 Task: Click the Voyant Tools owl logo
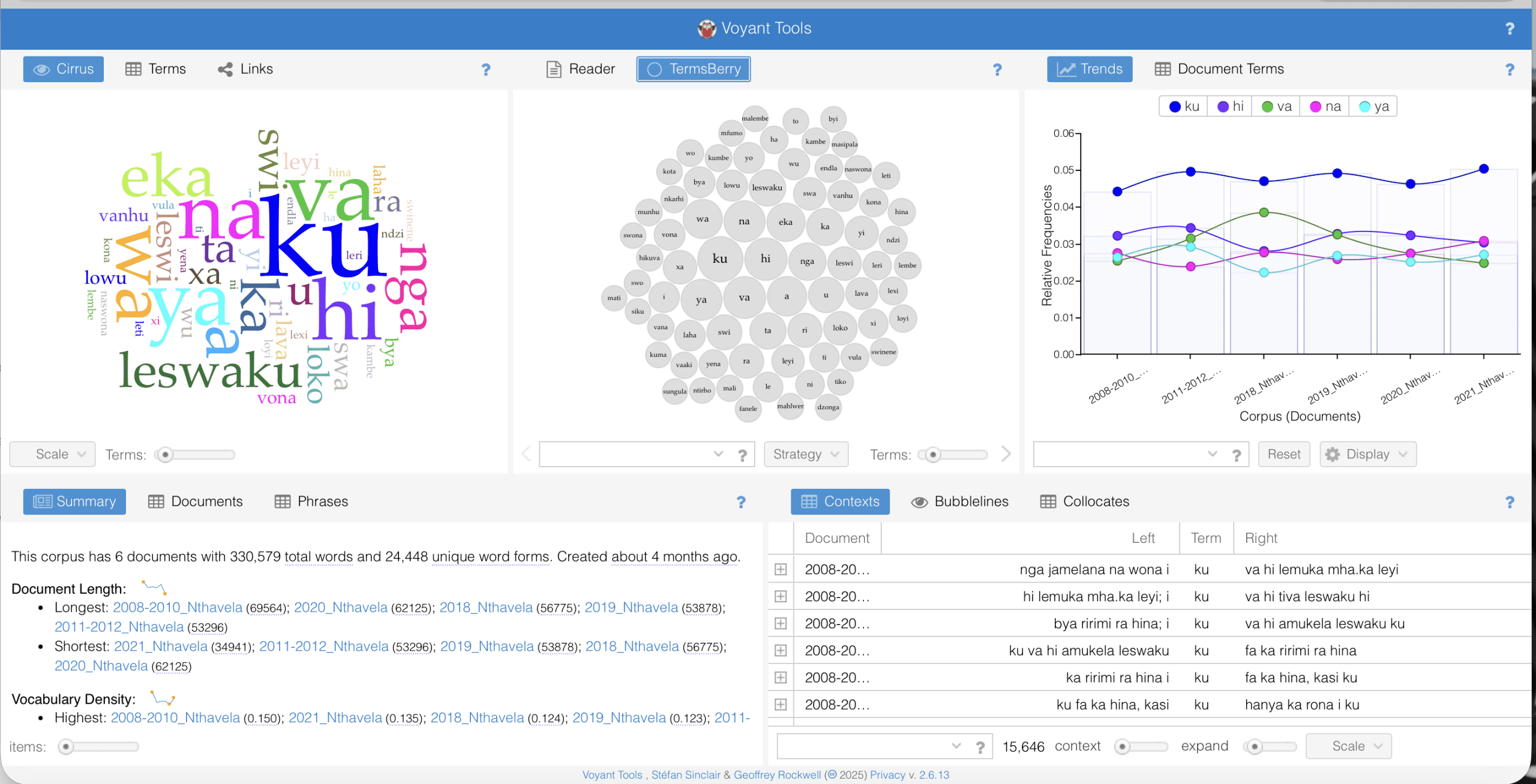tap(707, 28)
